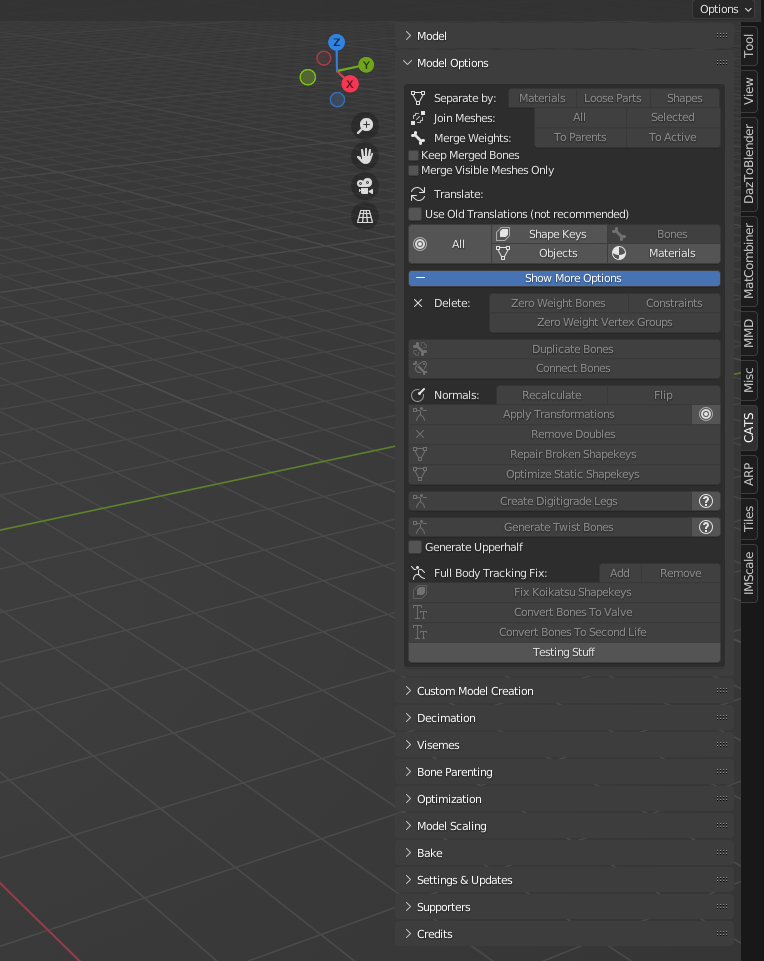Enable Keep Merged Bones checkbox
The height and width of the screenshot is (961, 764).
(x=414, y=155)
